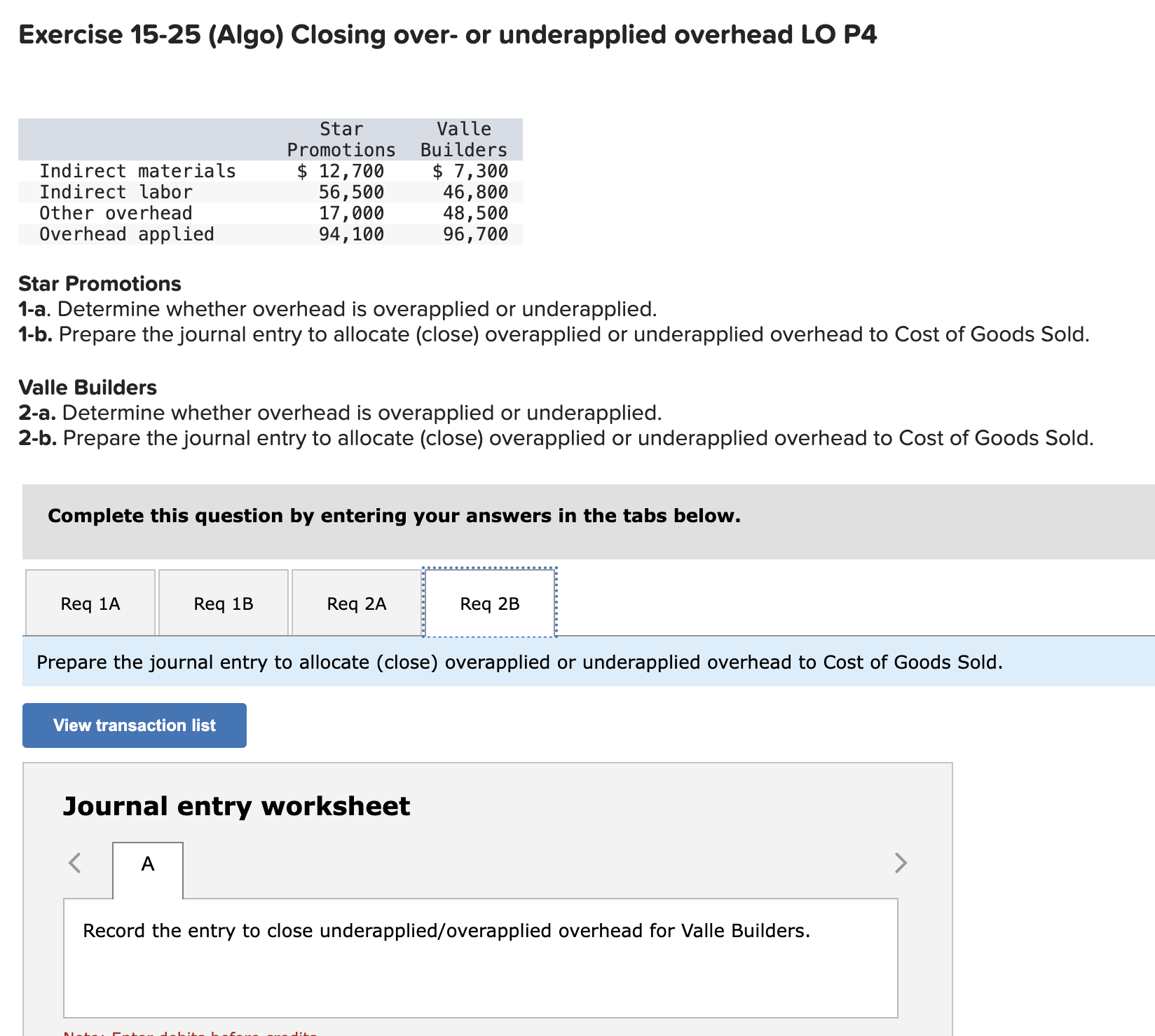Click the bold Valle Builders section heading

(x=88, y=388)
